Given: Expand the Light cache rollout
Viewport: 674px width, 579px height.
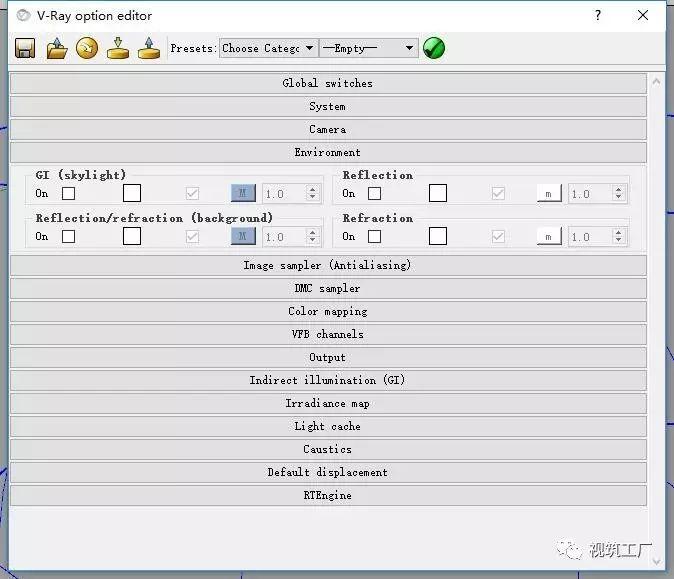Looking at the screenshot, I should tap(328, 426).
